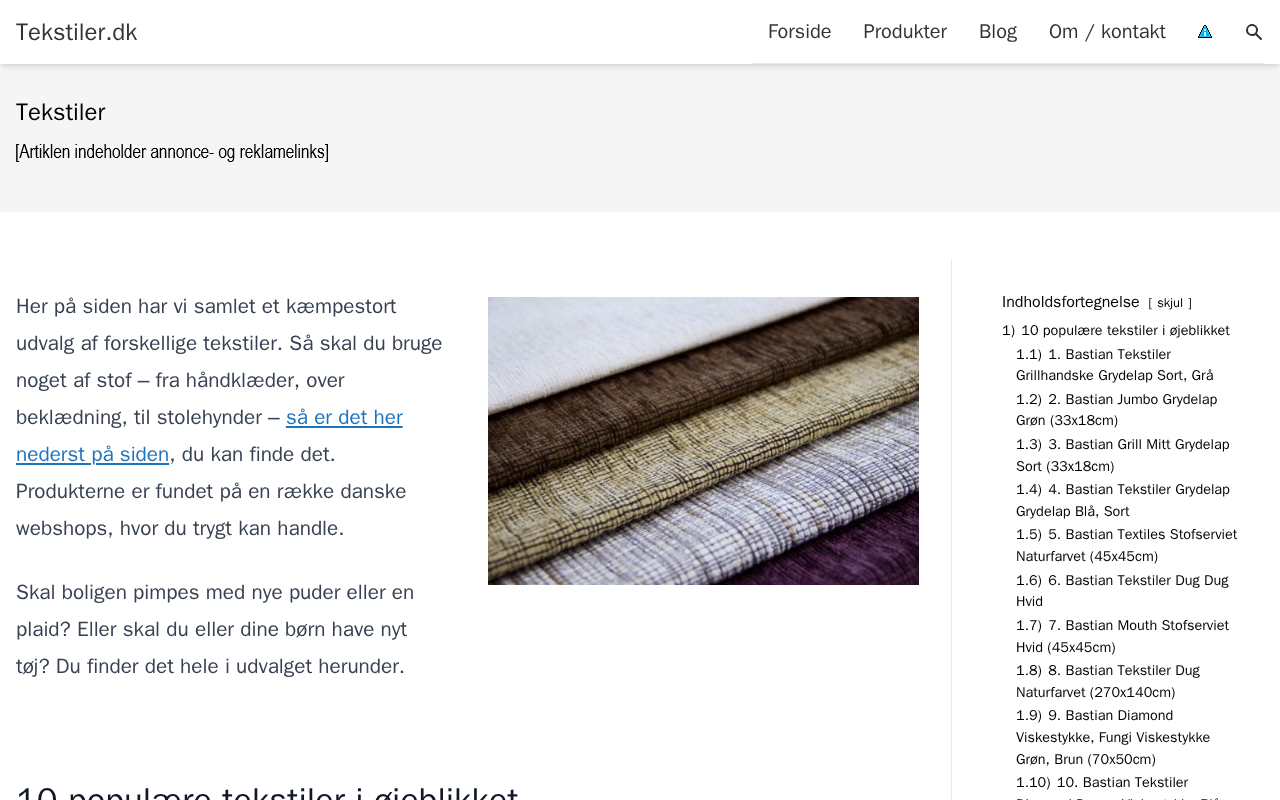1280x800 pixels.
Task: Open Bastian Tekstiler Dug Dug Hvid entry
Action: pos(1122,591)
